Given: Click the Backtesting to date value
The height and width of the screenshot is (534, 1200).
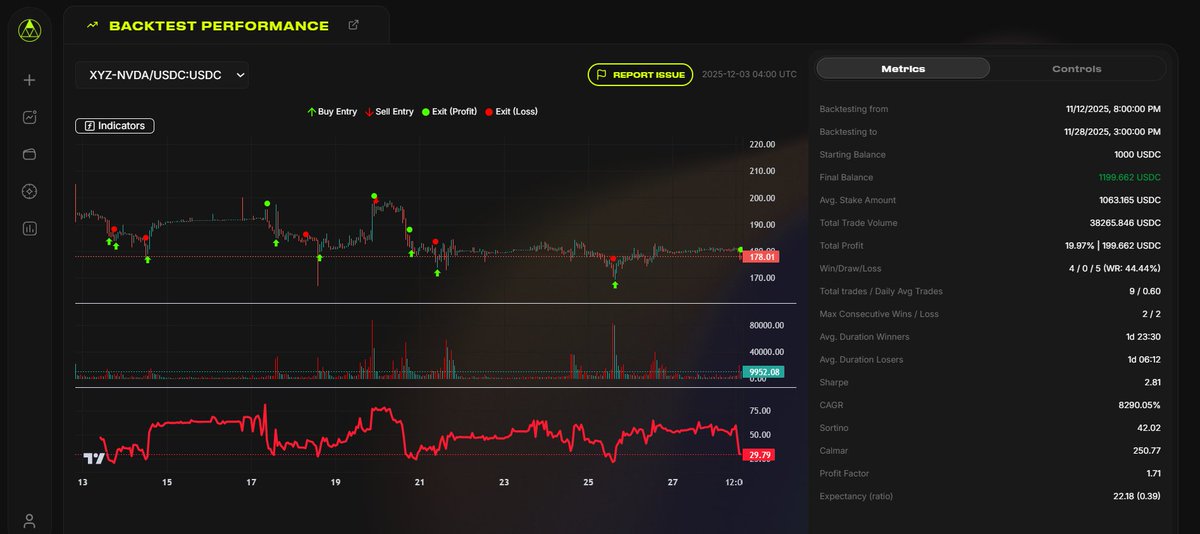Looking at the screenshot, I should pos(1113,132).
